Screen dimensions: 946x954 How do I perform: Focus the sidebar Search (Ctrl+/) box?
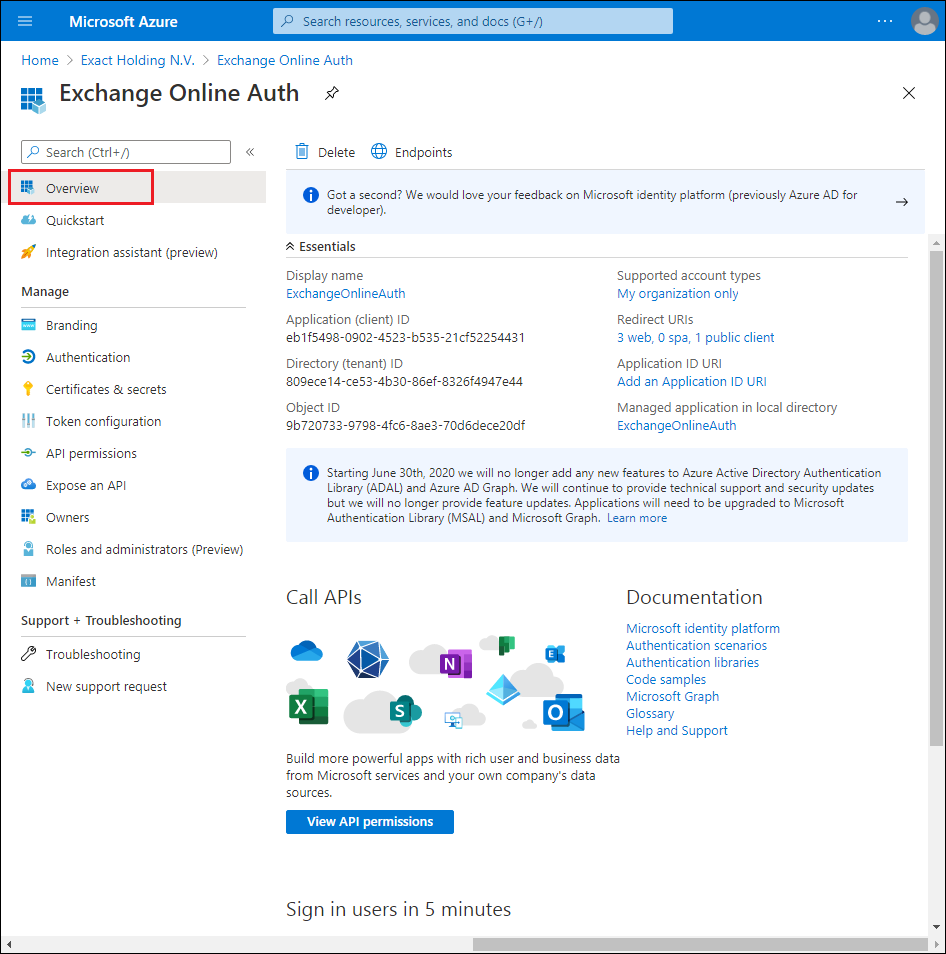[x=126, y=152]
